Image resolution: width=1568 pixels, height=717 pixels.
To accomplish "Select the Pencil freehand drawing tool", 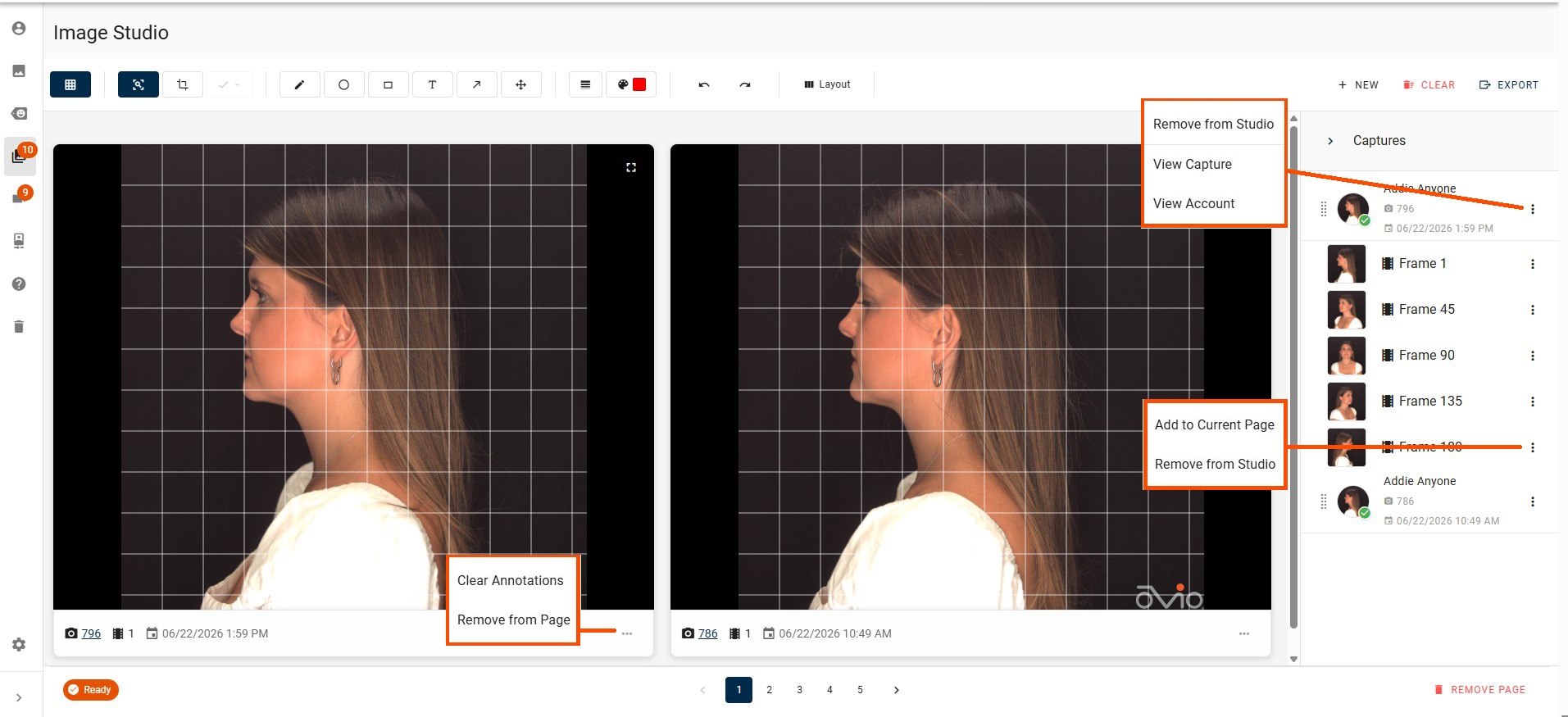I will point(300,84).
